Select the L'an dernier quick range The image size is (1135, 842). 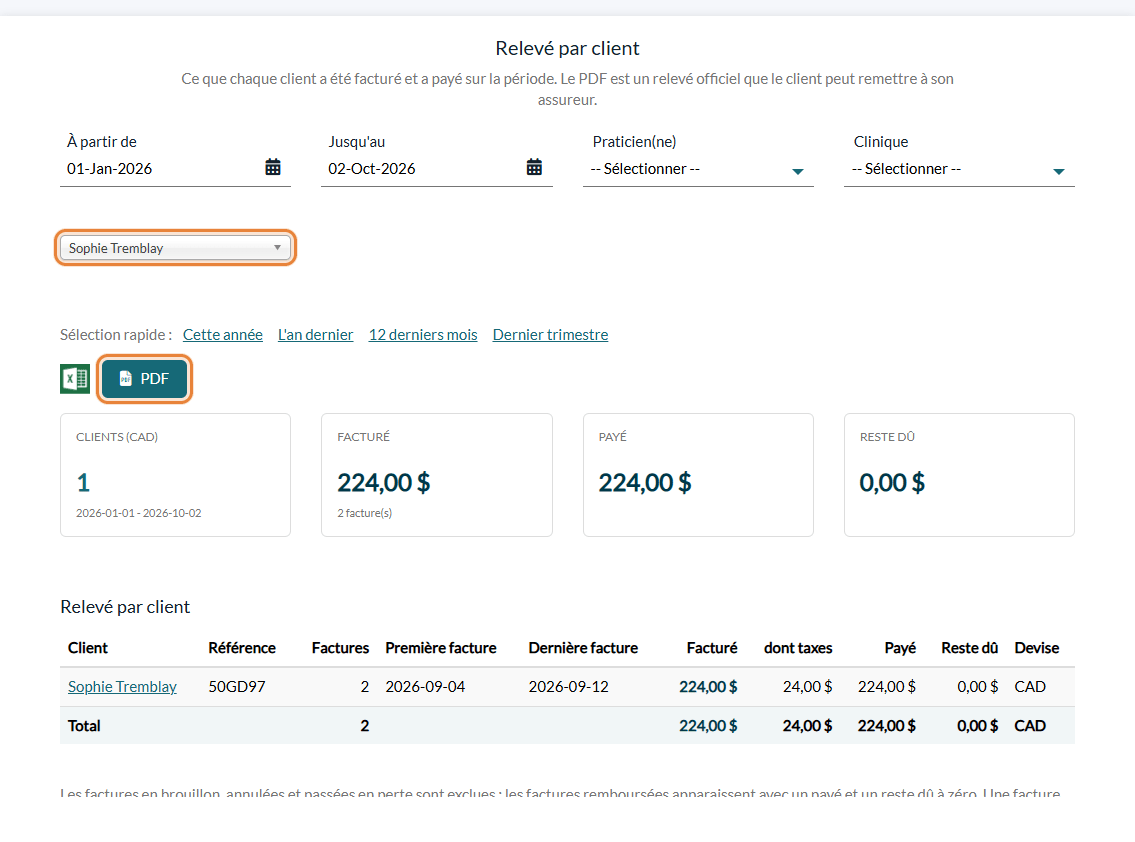click(316, 334)
